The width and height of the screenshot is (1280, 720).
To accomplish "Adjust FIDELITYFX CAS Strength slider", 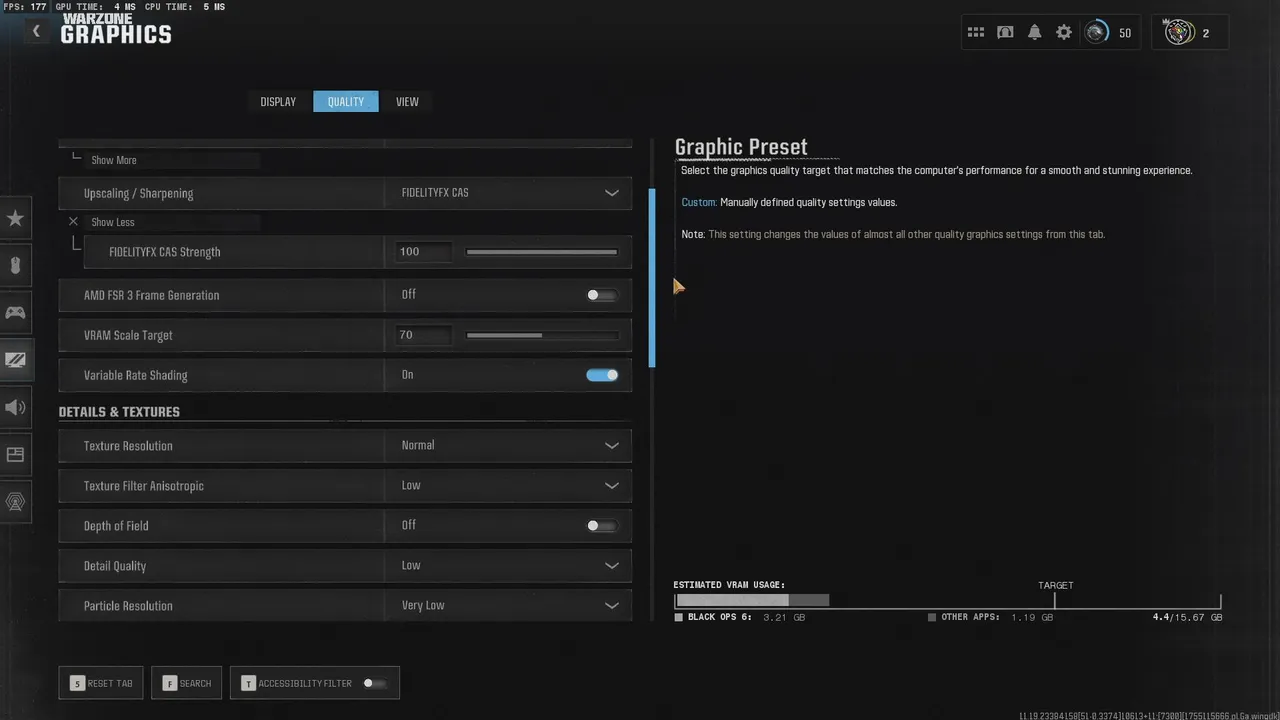I will pyautogui.click(x=542, y=252).
